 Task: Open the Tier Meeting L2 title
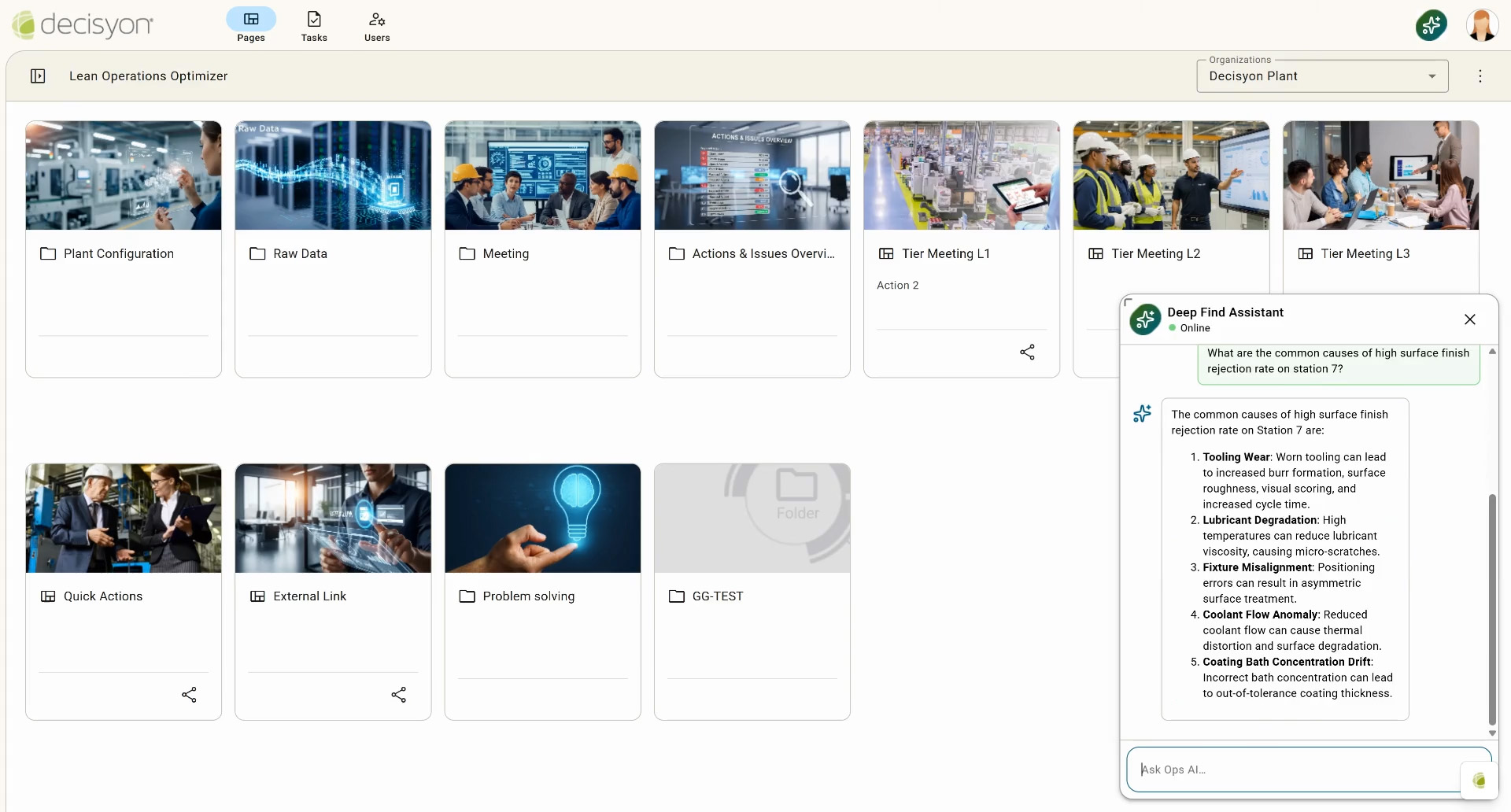(1155, 253)
